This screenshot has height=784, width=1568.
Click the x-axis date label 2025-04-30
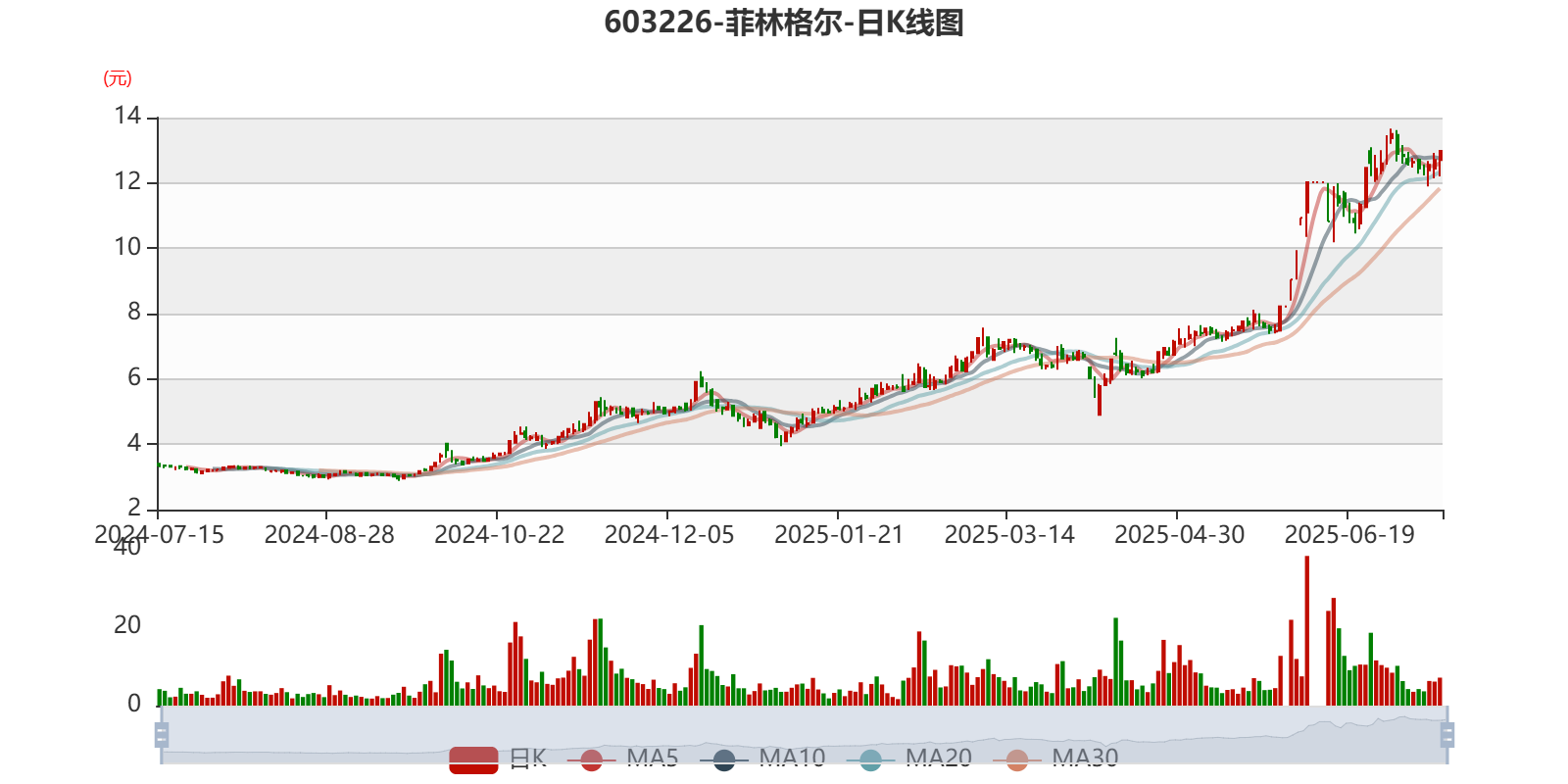[x=1180, y=535]
